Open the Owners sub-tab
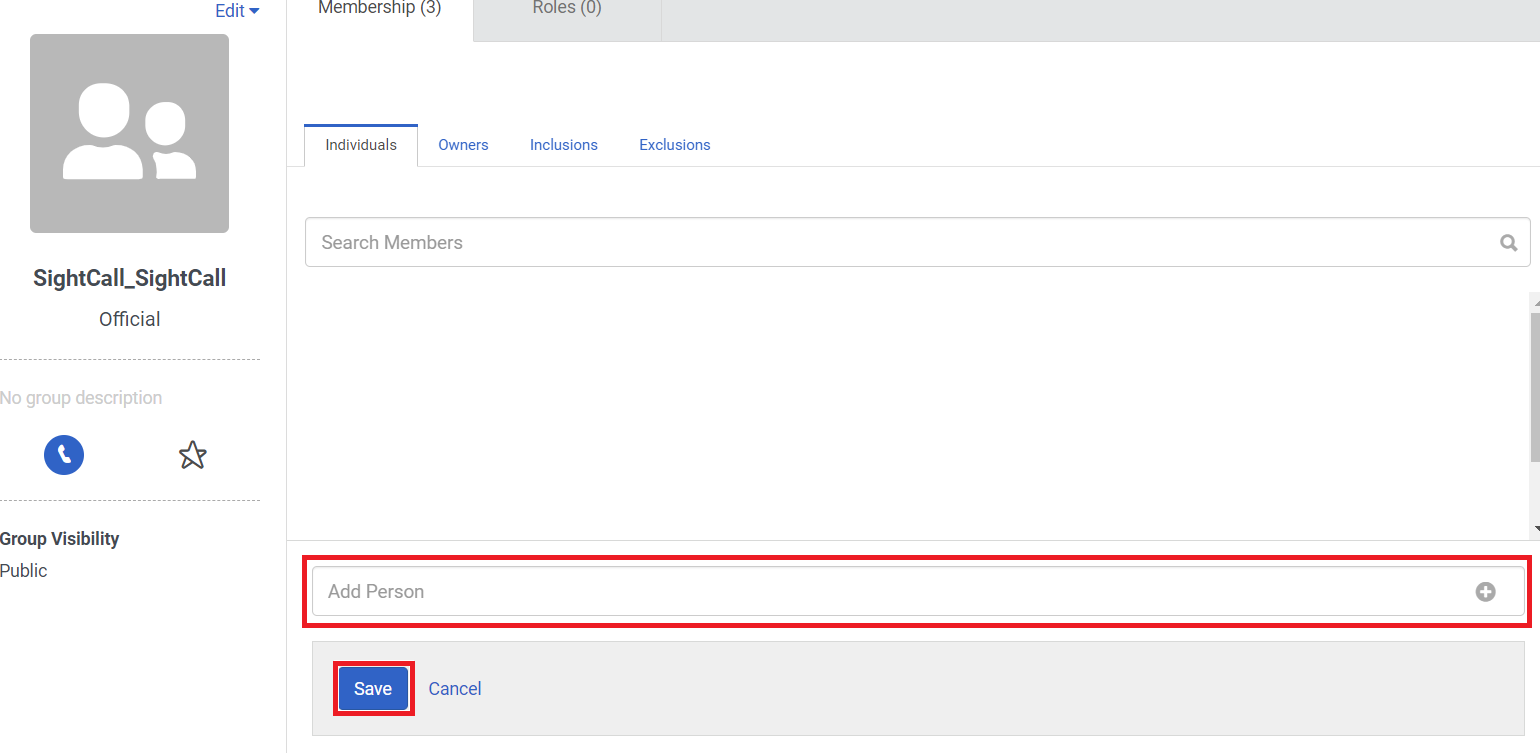The width and height of the screenshot is (1540, 753). pyautogui.click(x=463, y=145)
